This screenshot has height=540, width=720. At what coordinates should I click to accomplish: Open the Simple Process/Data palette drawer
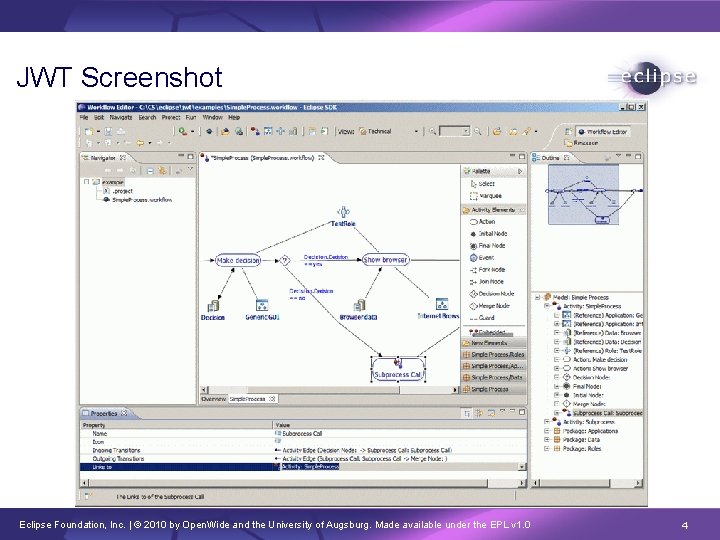(494, 377)
